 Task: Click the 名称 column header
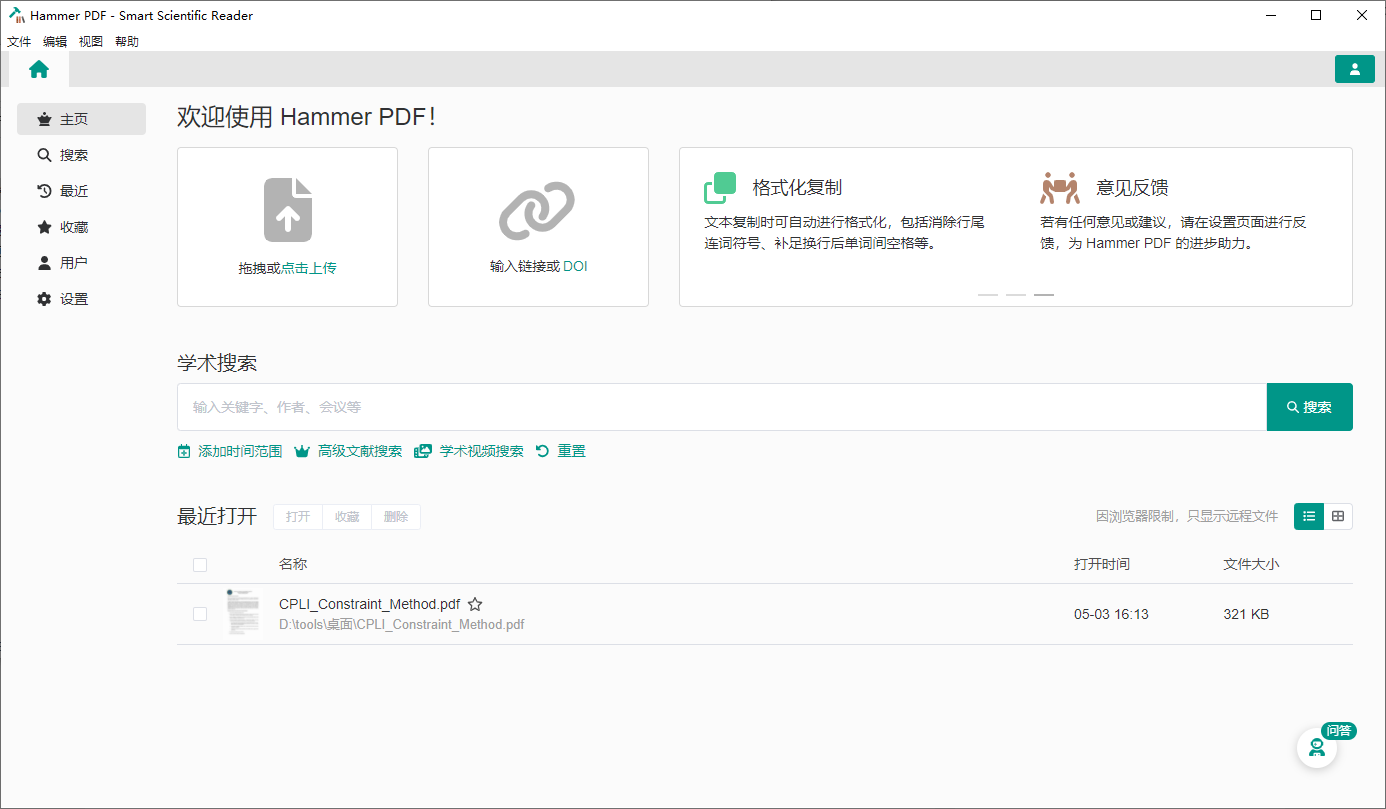(x=293, y=564)
